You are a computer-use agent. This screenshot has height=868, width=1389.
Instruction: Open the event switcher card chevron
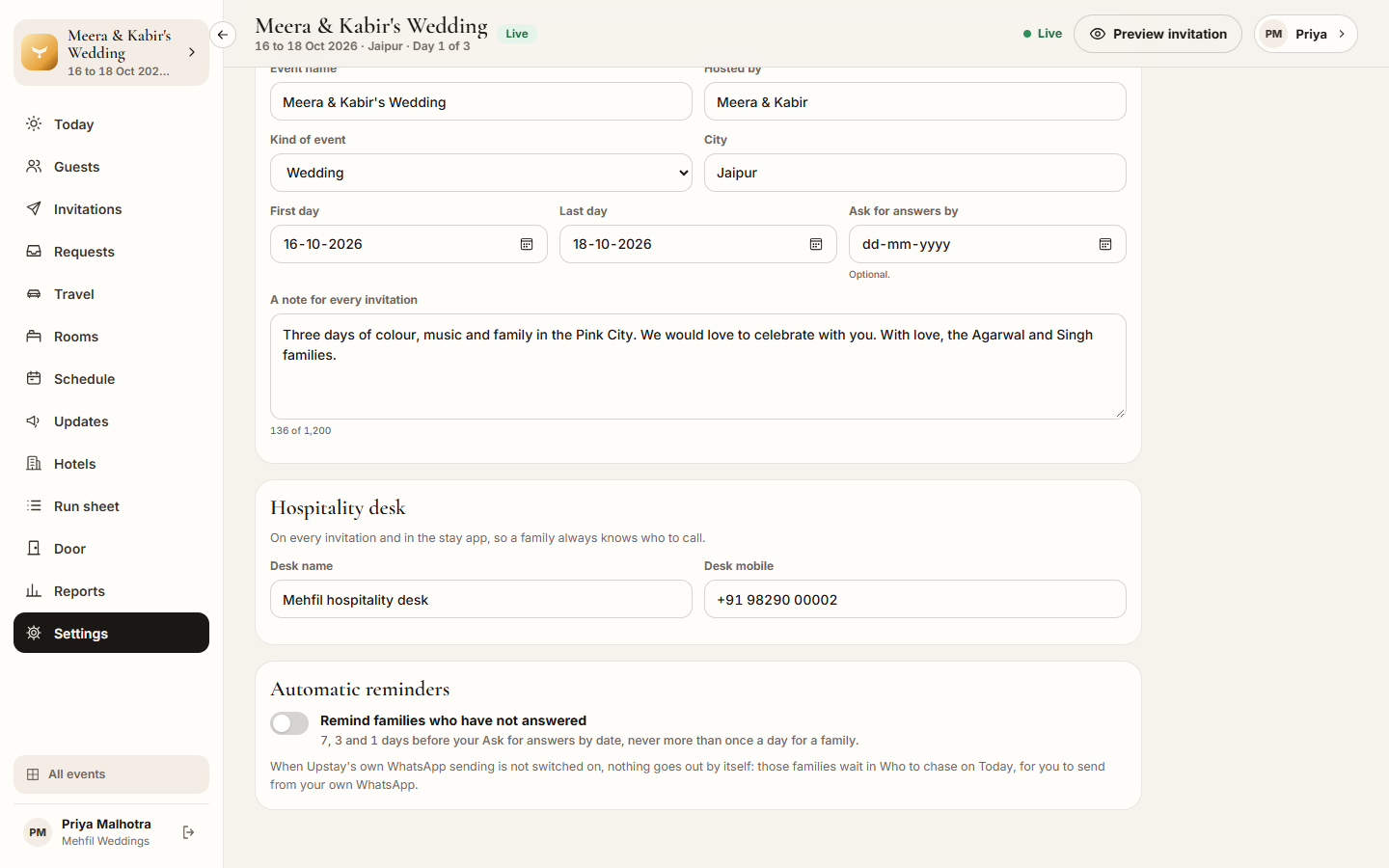pyautogui.click(x=192, y=52)
